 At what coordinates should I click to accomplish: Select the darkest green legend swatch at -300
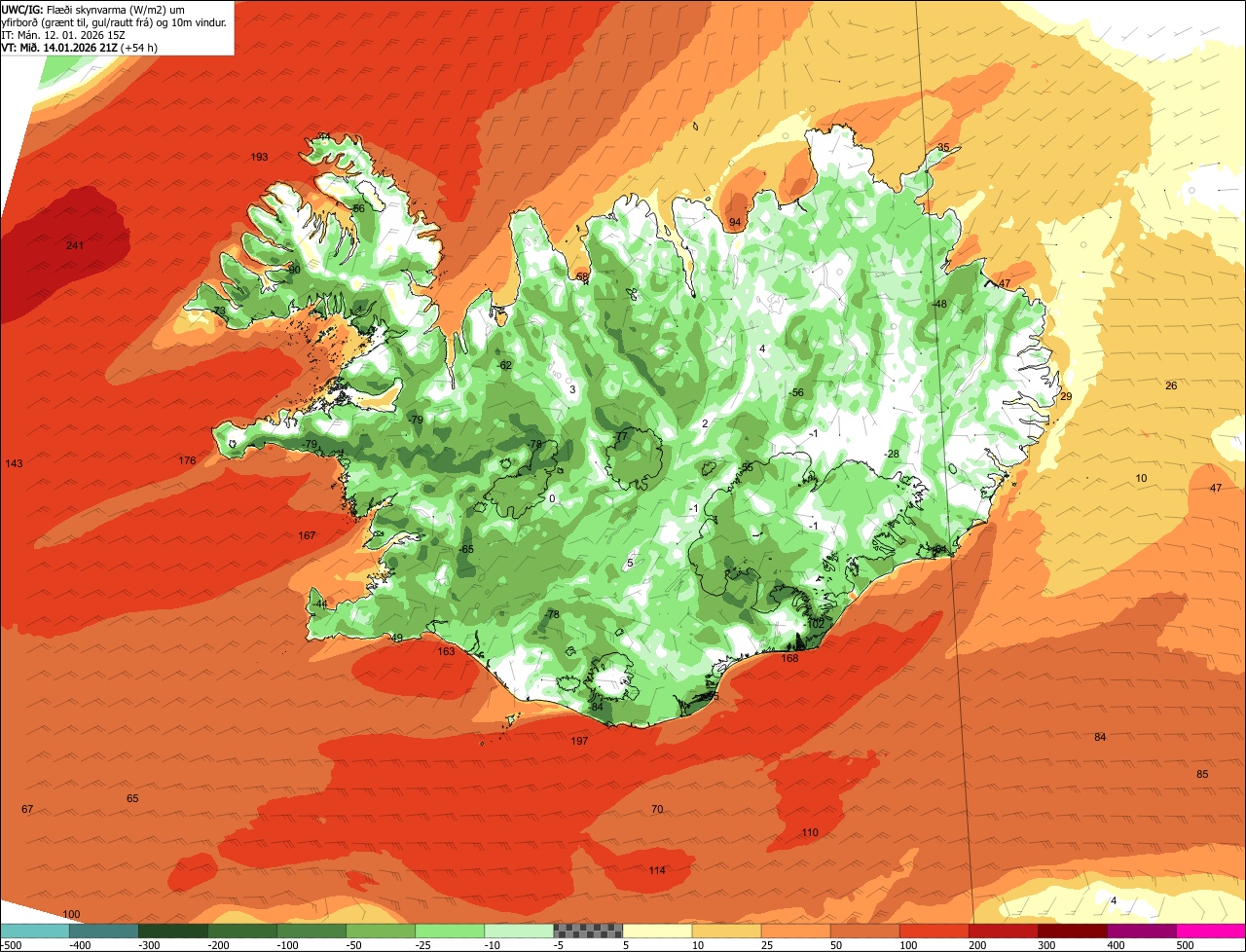click(173, 931)
